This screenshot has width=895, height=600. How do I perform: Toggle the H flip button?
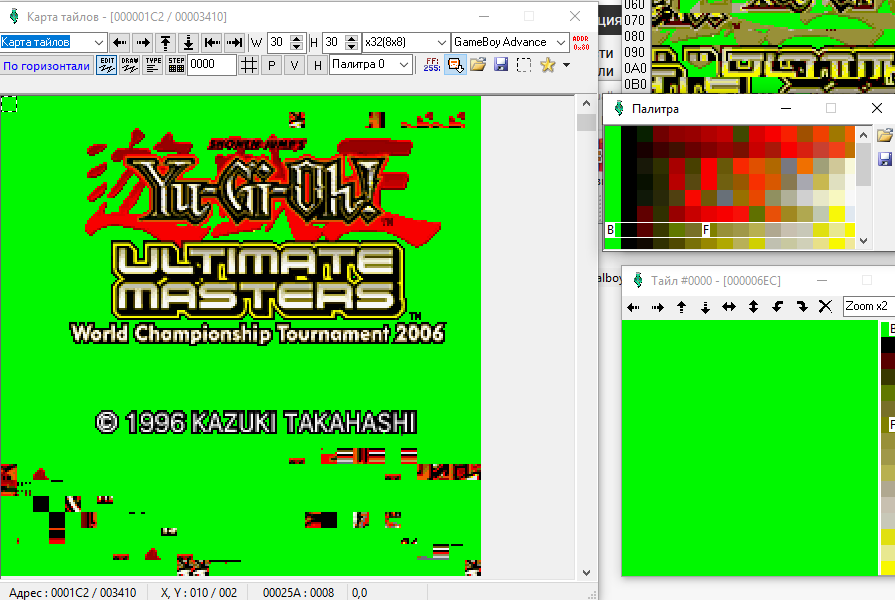(317, 65)
